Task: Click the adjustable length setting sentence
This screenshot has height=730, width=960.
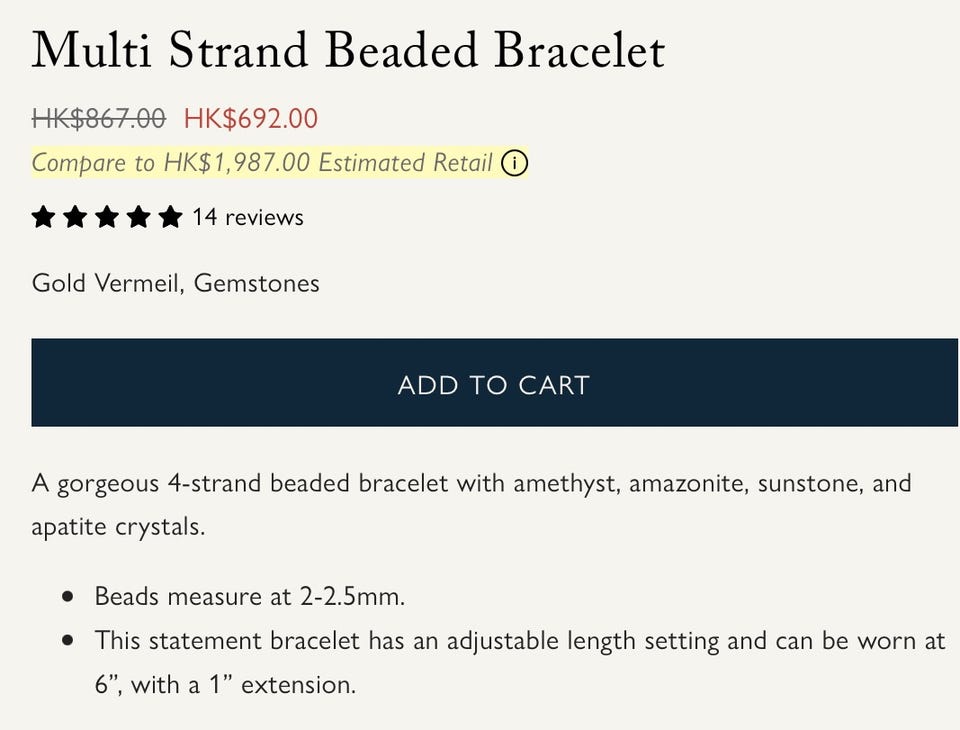Action: click(x=520, y=663)
